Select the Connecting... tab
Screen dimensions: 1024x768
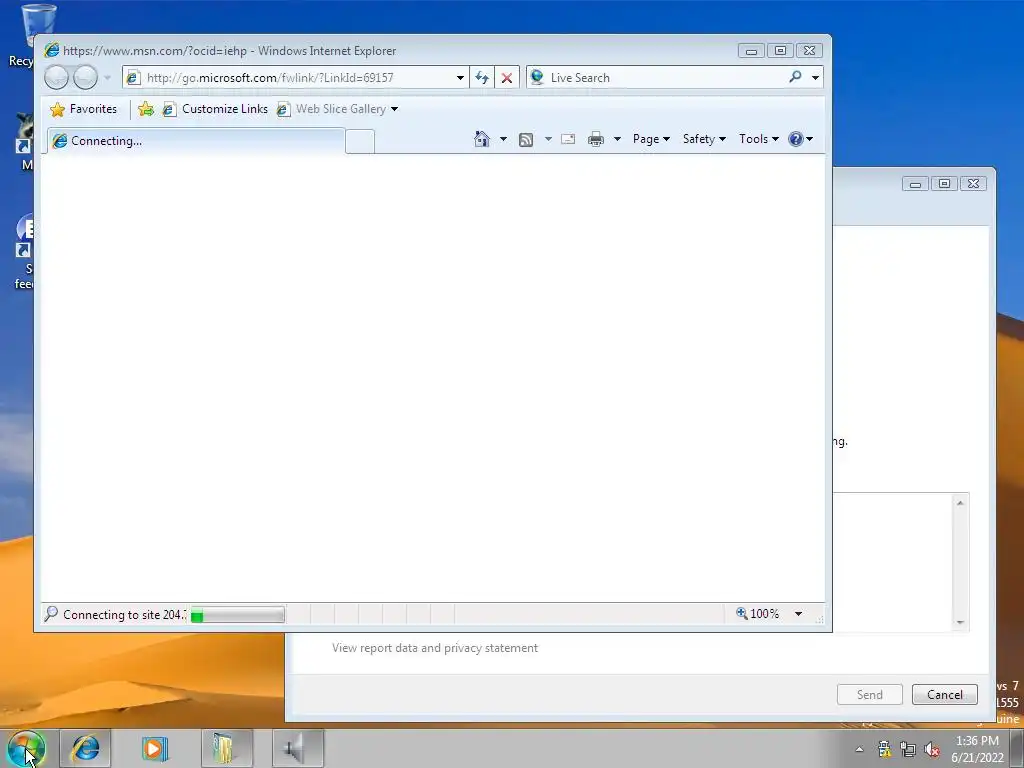point(194,141)
